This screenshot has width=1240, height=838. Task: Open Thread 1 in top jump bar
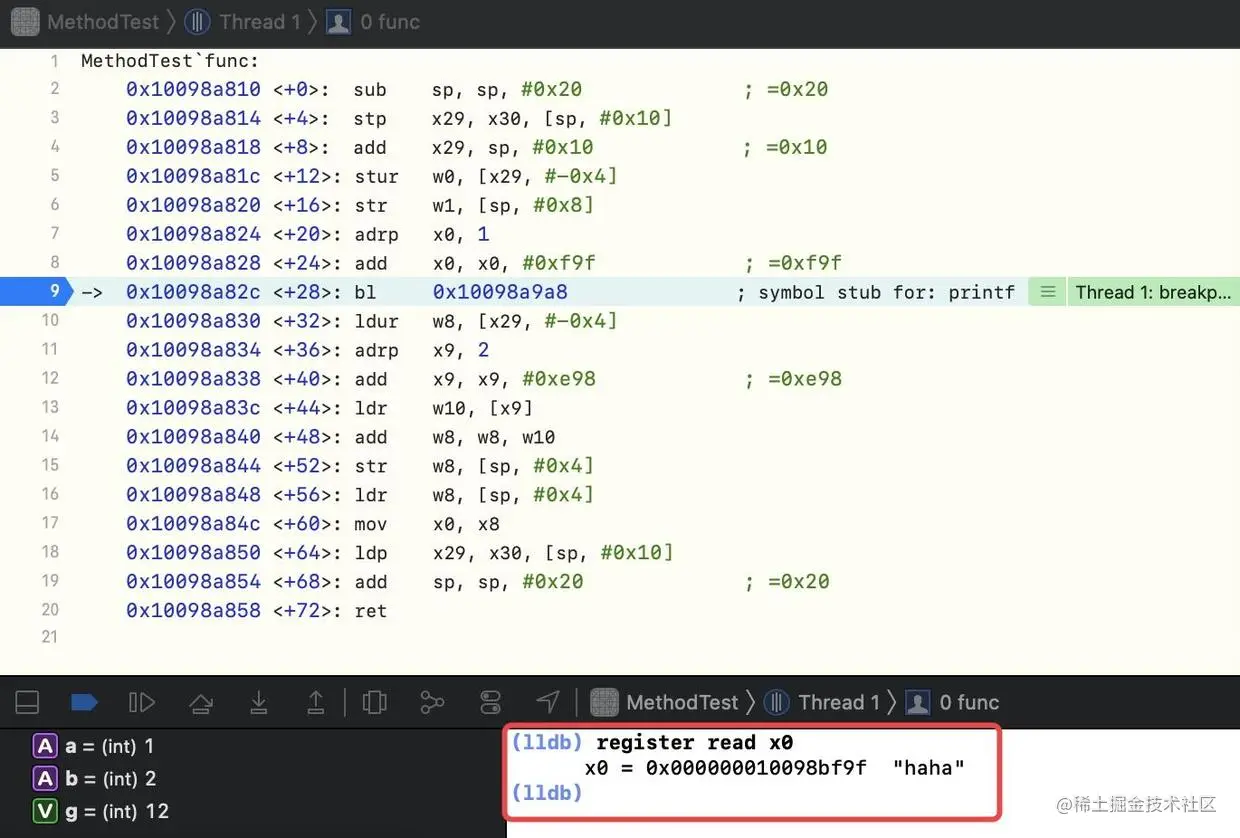pos(244,21)
